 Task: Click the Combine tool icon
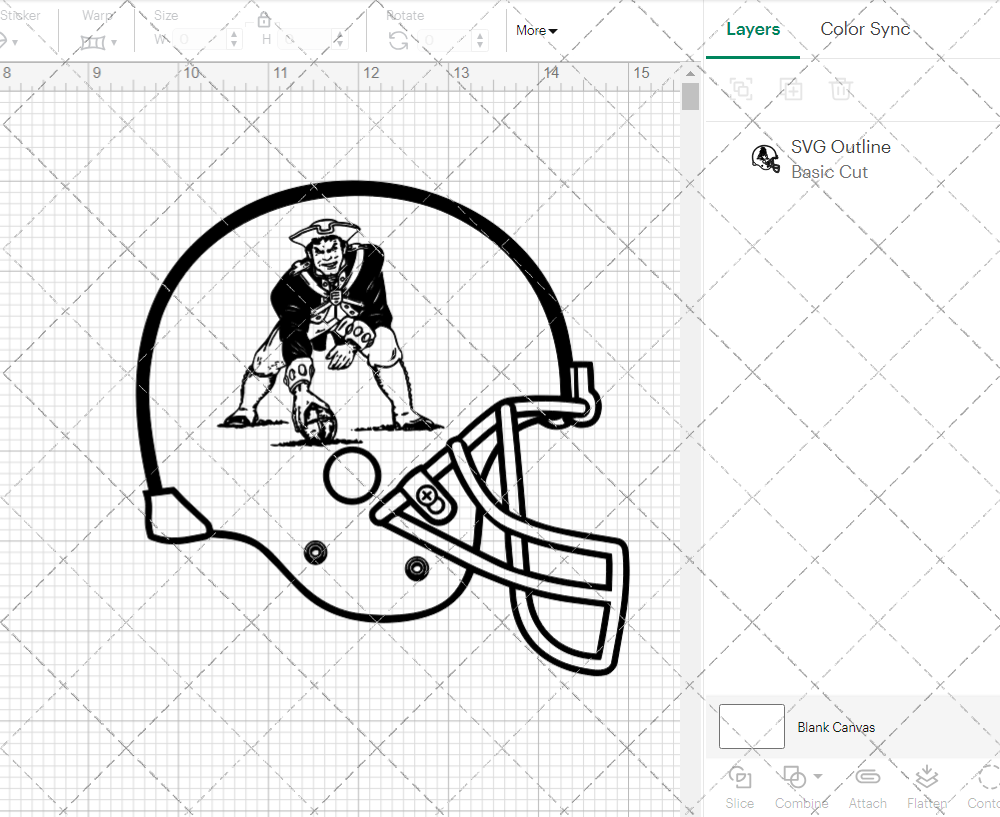pyautogui.click(x=794, y=777)
